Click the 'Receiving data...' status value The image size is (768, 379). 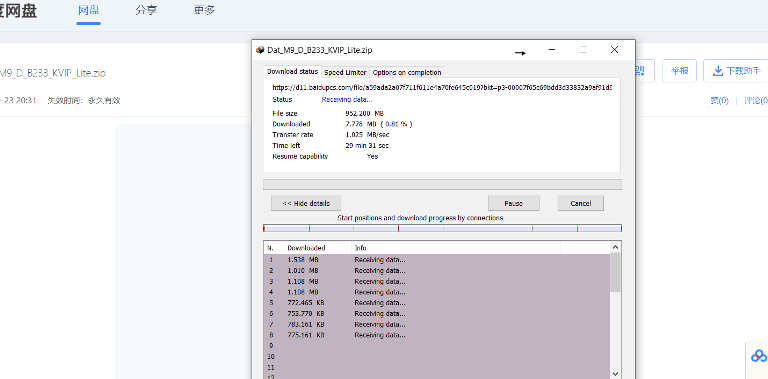pos(347,99)
